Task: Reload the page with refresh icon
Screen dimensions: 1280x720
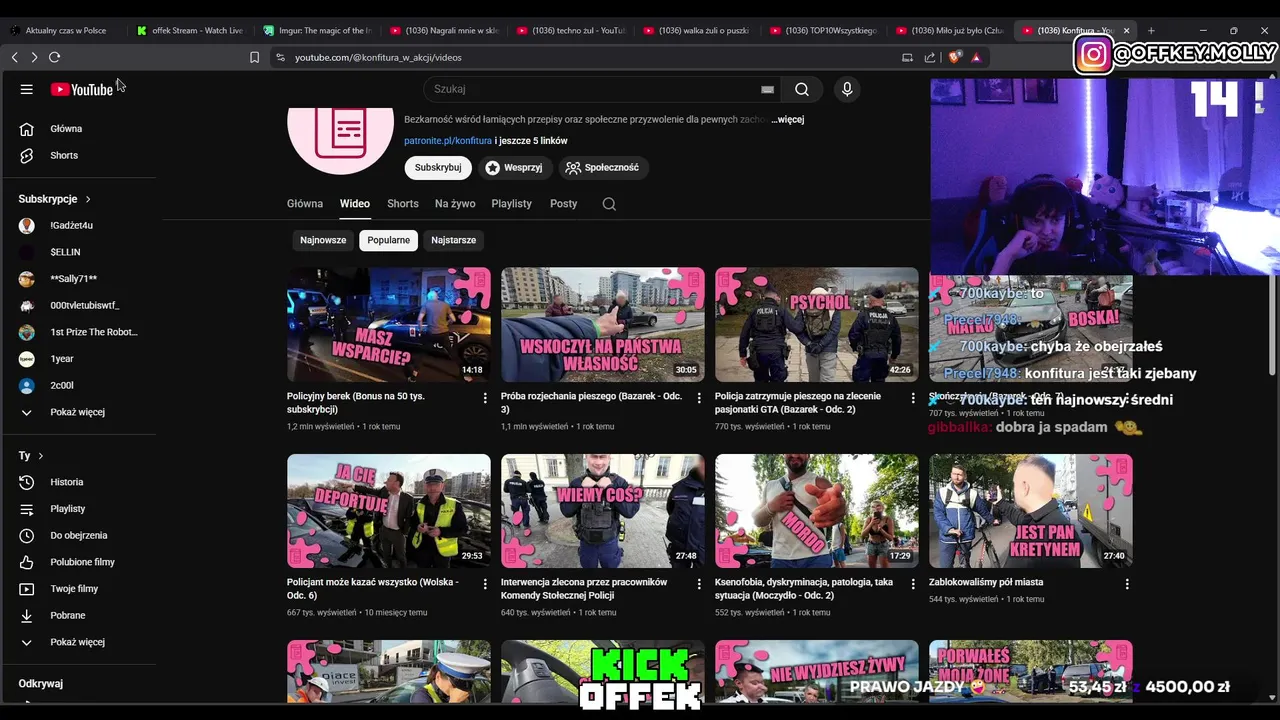Action: click(54, 57)
